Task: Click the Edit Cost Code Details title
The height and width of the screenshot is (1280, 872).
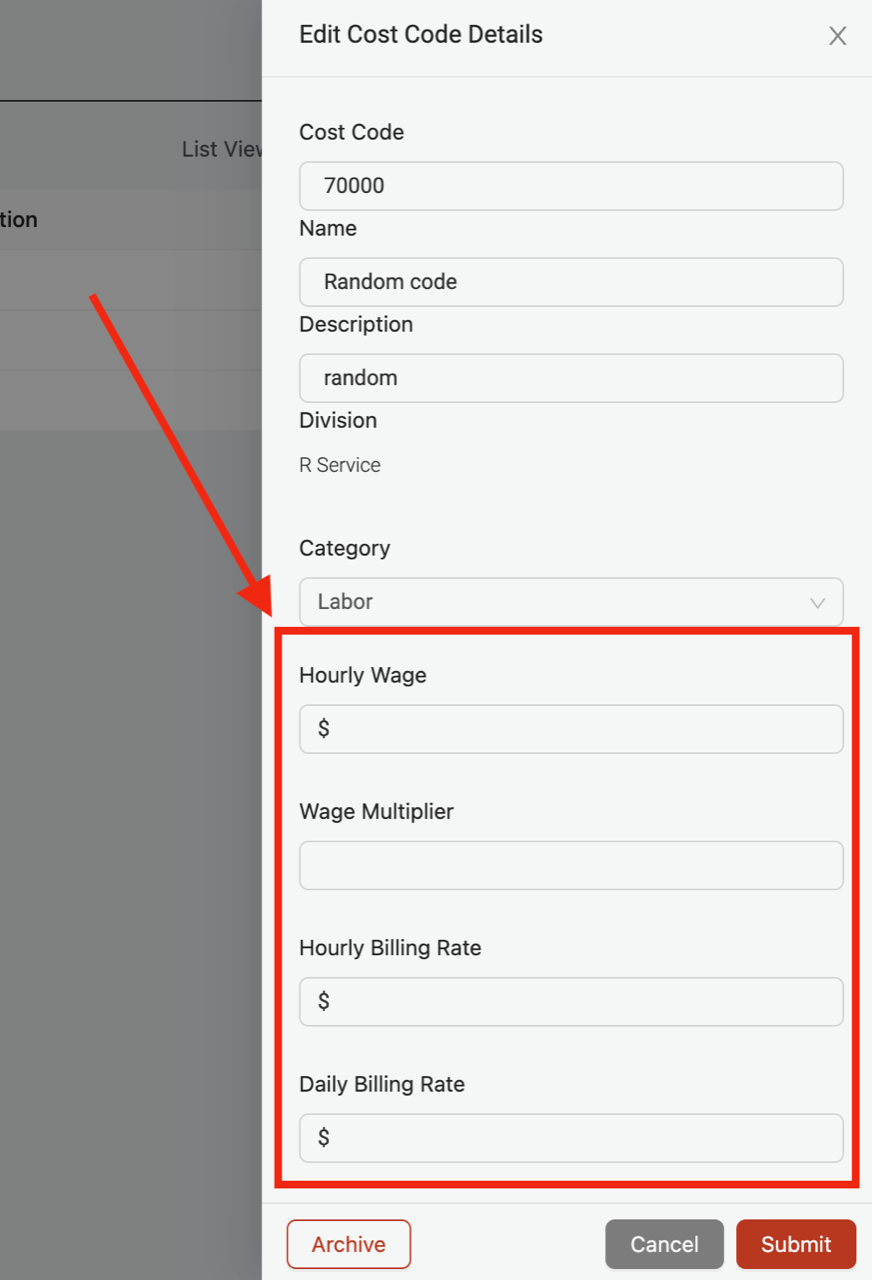Action: [x=421, y=34]
